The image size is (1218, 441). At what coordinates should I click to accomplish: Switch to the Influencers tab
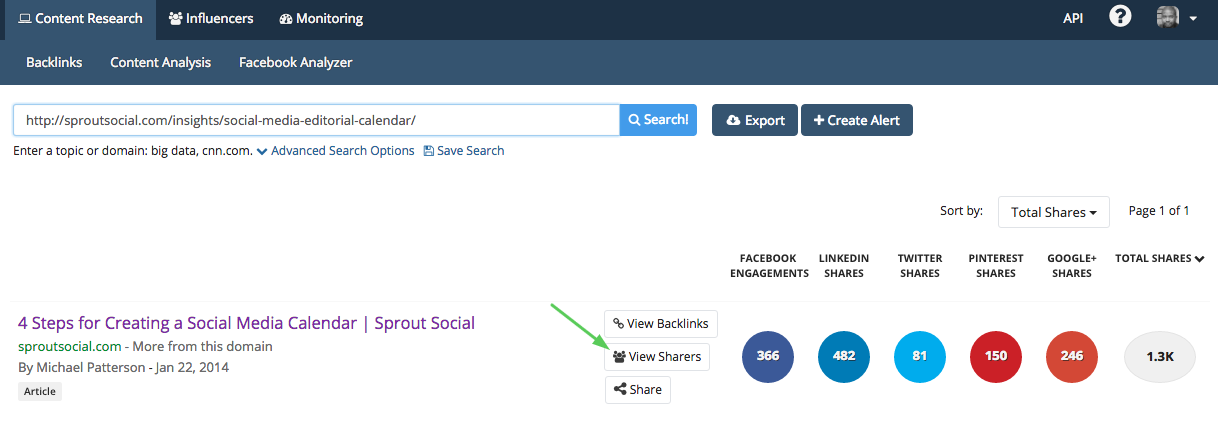tap(211, 19)
